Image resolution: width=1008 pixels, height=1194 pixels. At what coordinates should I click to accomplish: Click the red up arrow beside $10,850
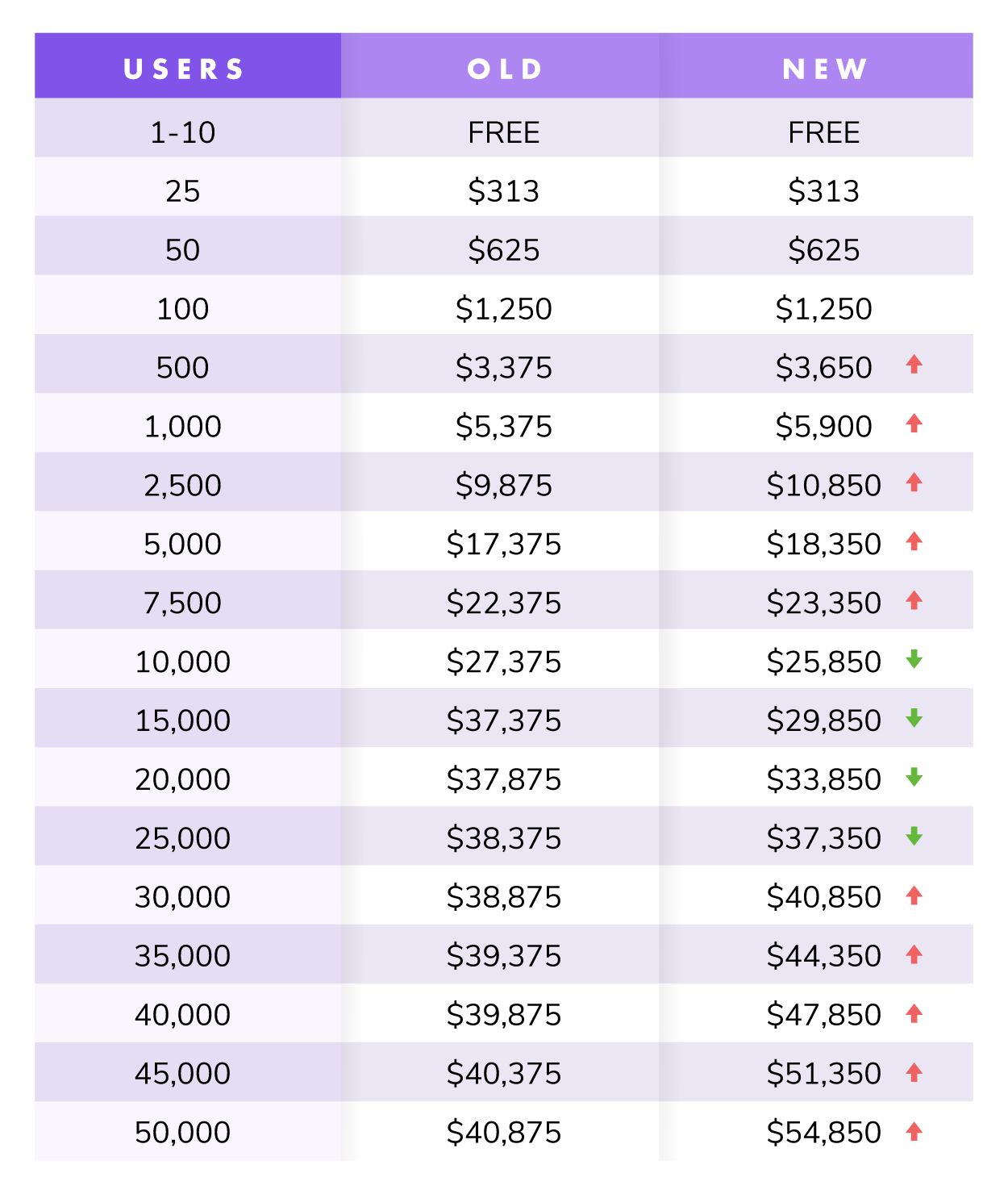pos(914,482)
